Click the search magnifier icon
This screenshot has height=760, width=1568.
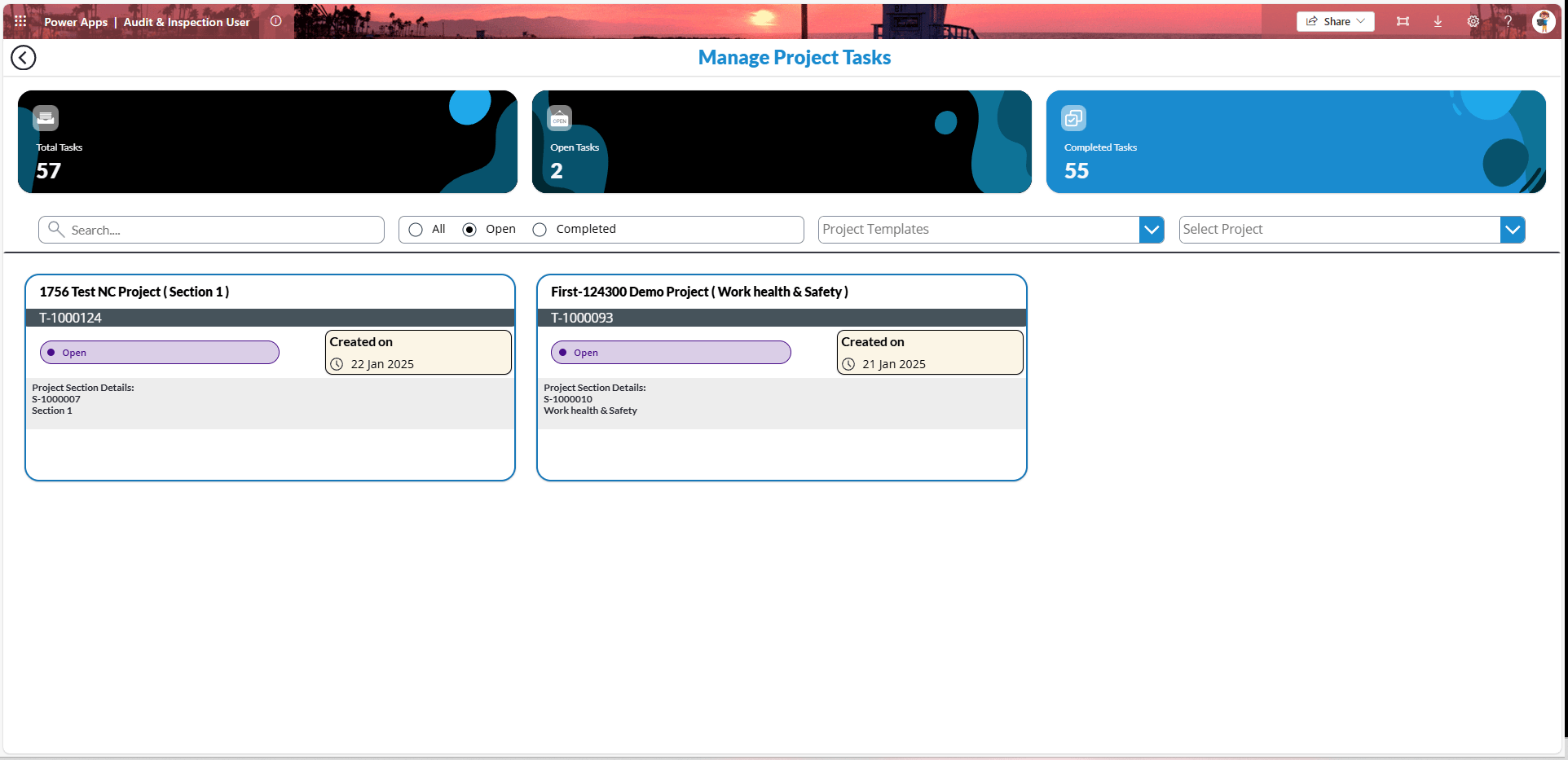(56, 229)
